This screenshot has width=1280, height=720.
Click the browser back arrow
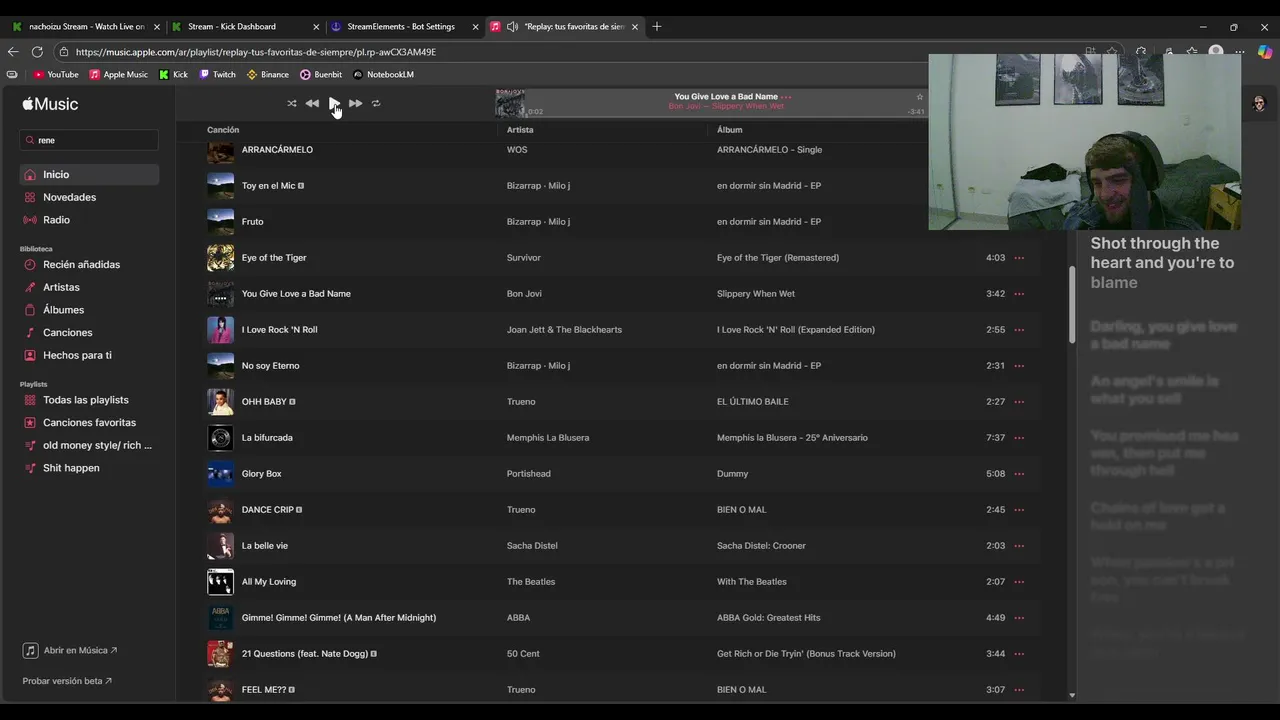coord(13,52)
